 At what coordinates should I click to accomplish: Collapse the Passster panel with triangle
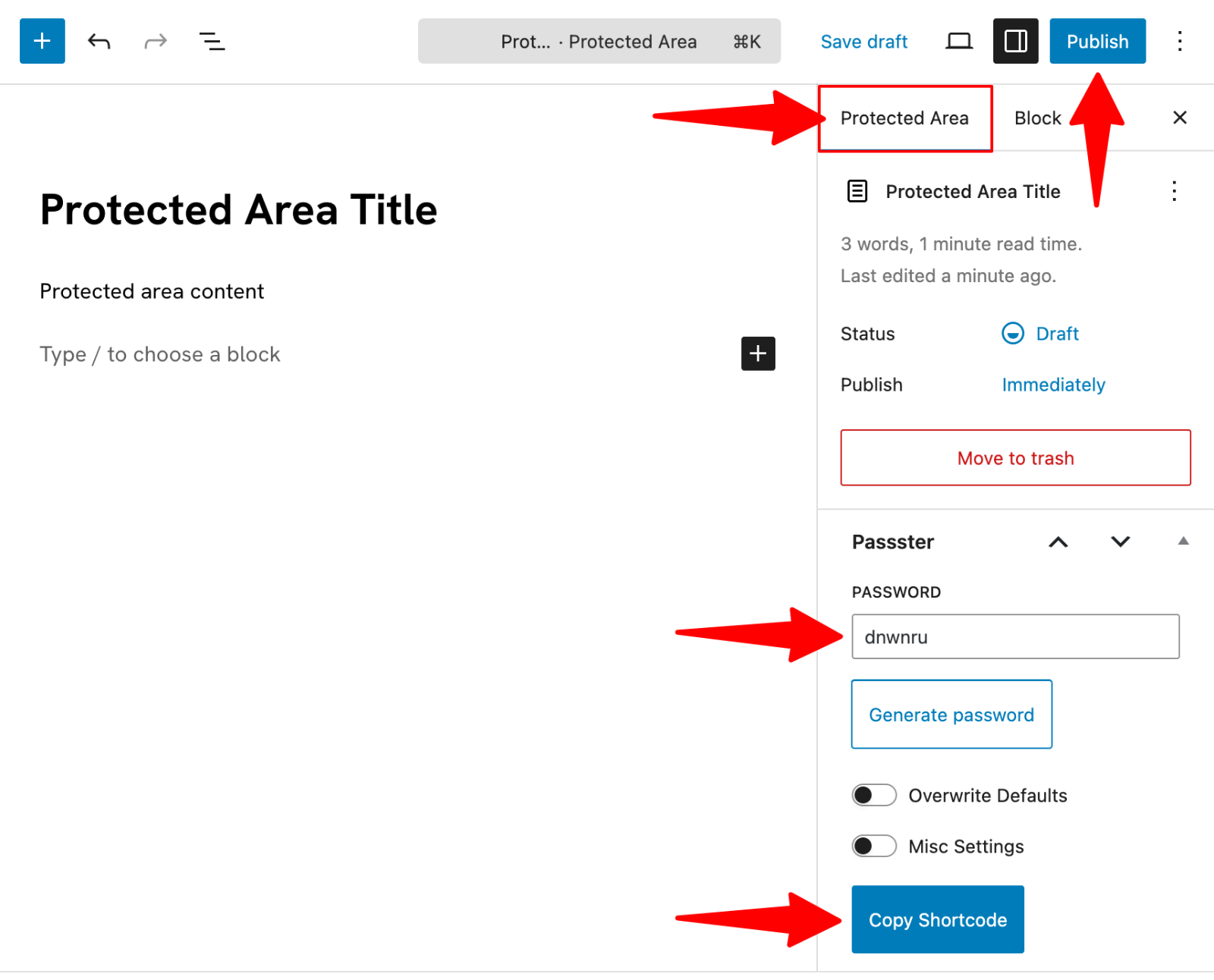[x=1183, y=541]
